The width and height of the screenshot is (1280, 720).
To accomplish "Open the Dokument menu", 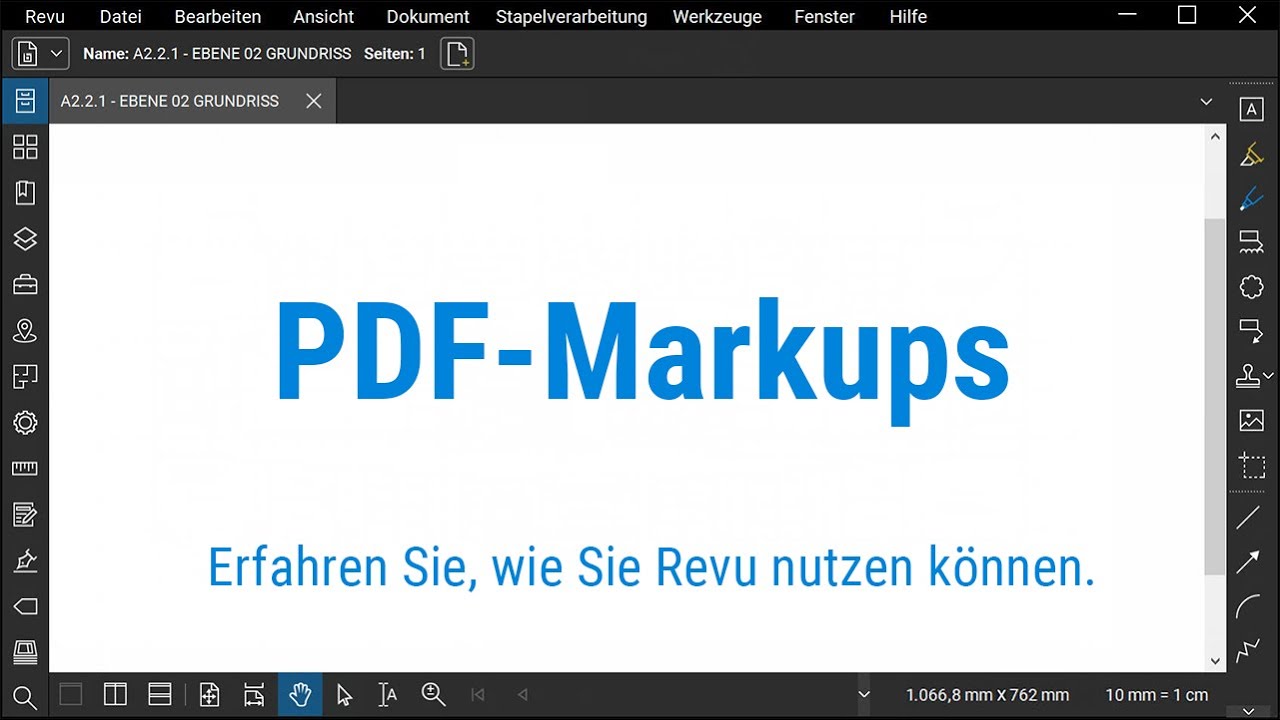I will (428, 17).
